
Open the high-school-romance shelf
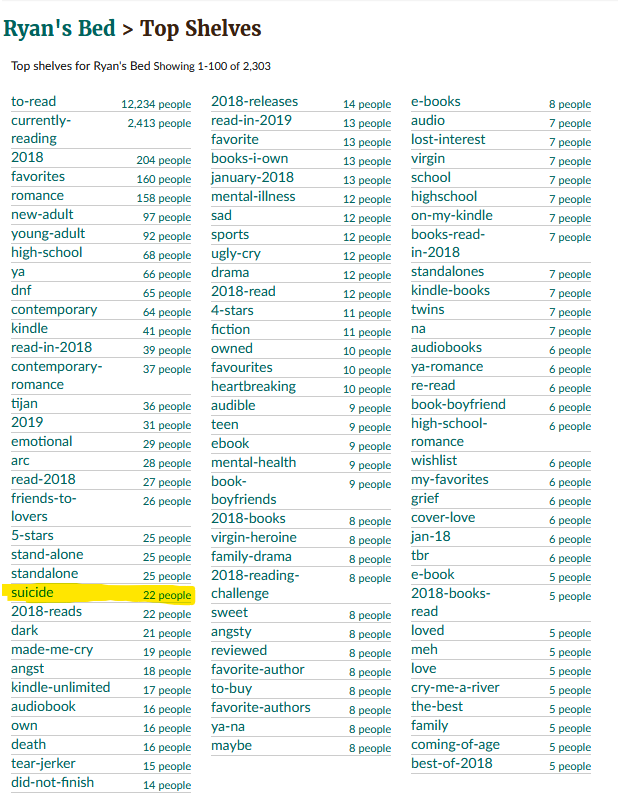click(x=449, y=433)
